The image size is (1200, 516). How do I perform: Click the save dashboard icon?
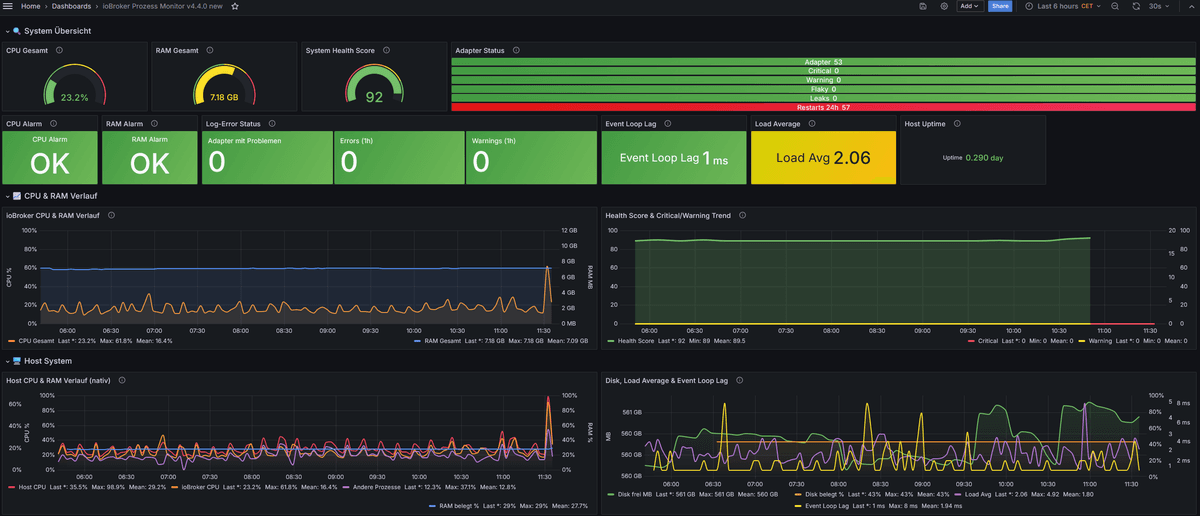click(922, 6)
